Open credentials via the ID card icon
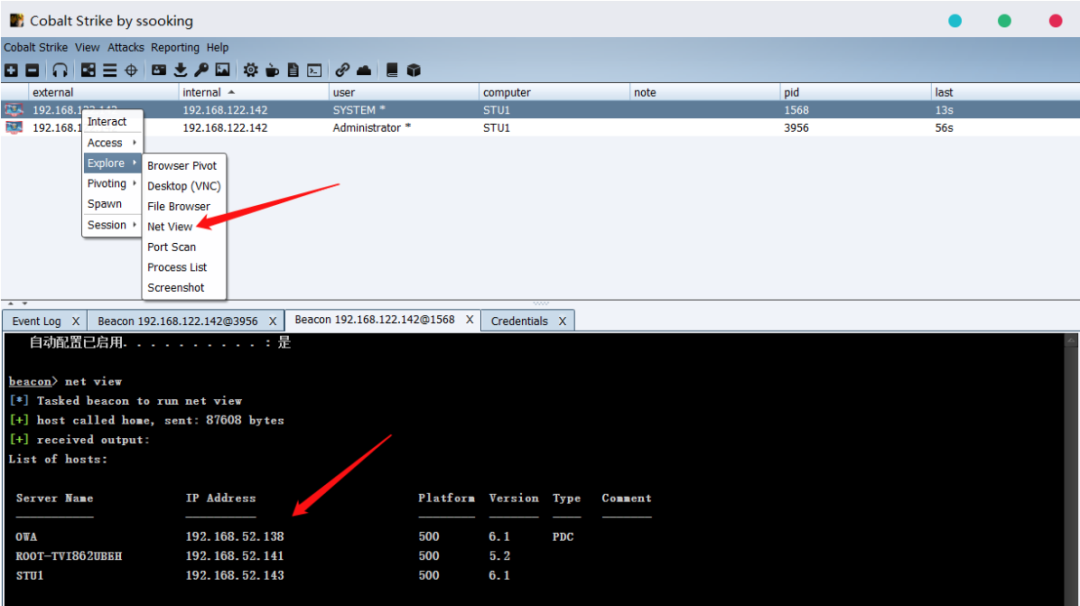 [x=159, y=70]
